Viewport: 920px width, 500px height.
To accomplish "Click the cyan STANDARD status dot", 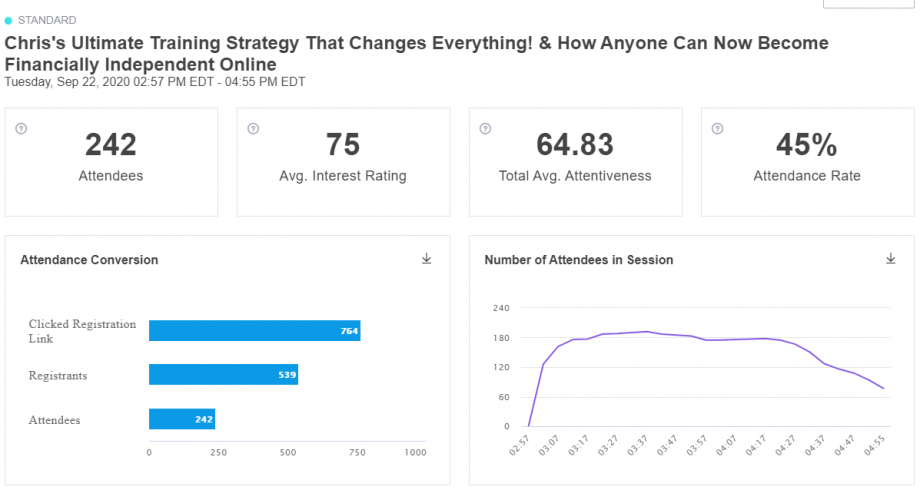I will click(x=8, y=21).
